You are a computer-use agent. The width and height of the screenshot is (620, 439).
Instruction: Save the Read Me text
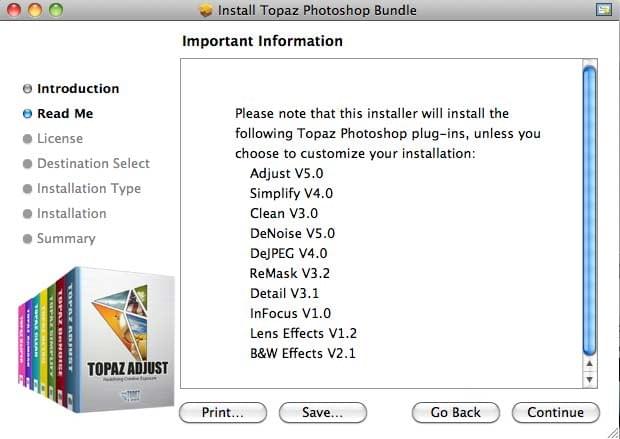[x=323, y=413]
